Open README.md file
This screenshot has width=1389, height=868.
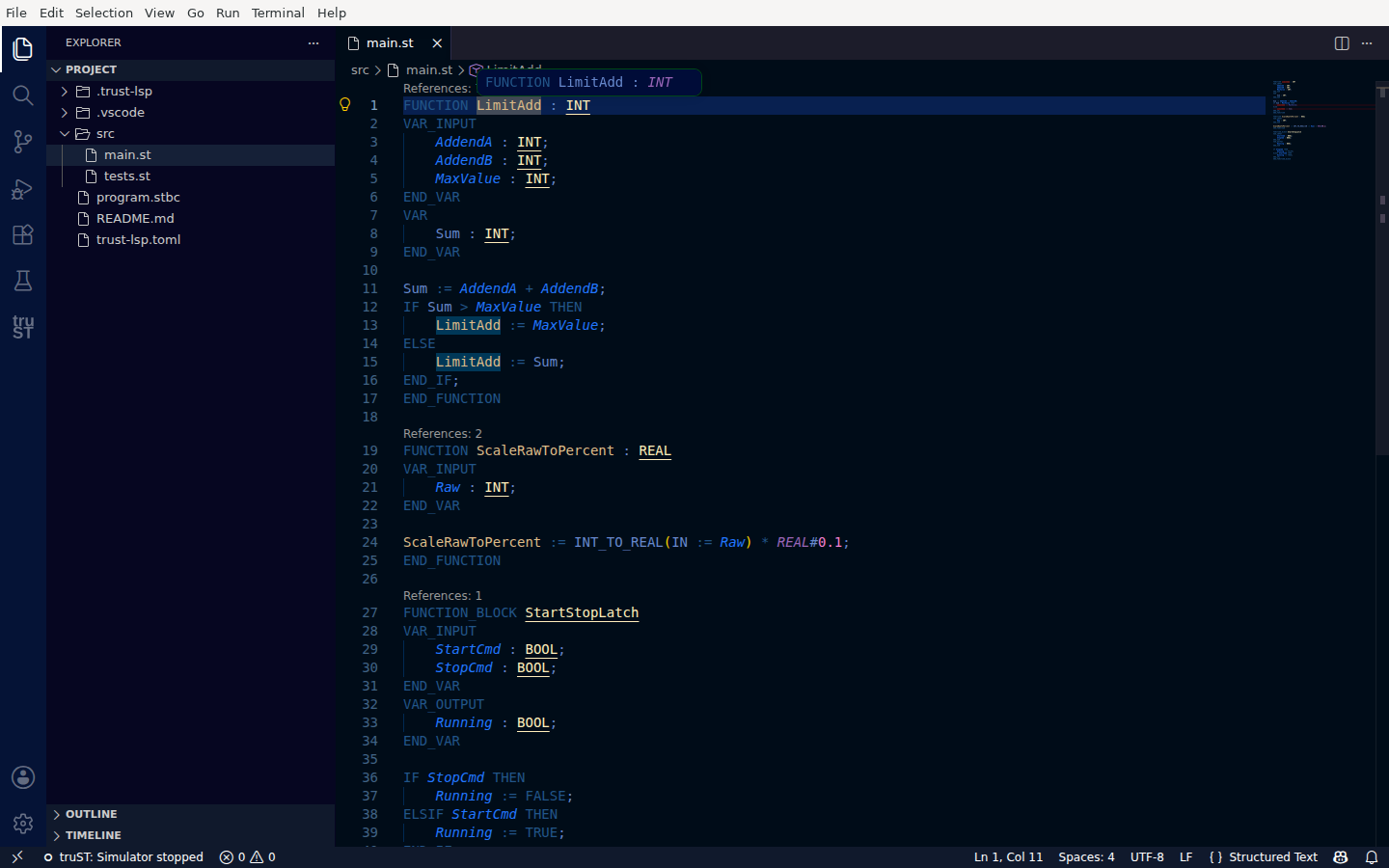coord(191,218)
